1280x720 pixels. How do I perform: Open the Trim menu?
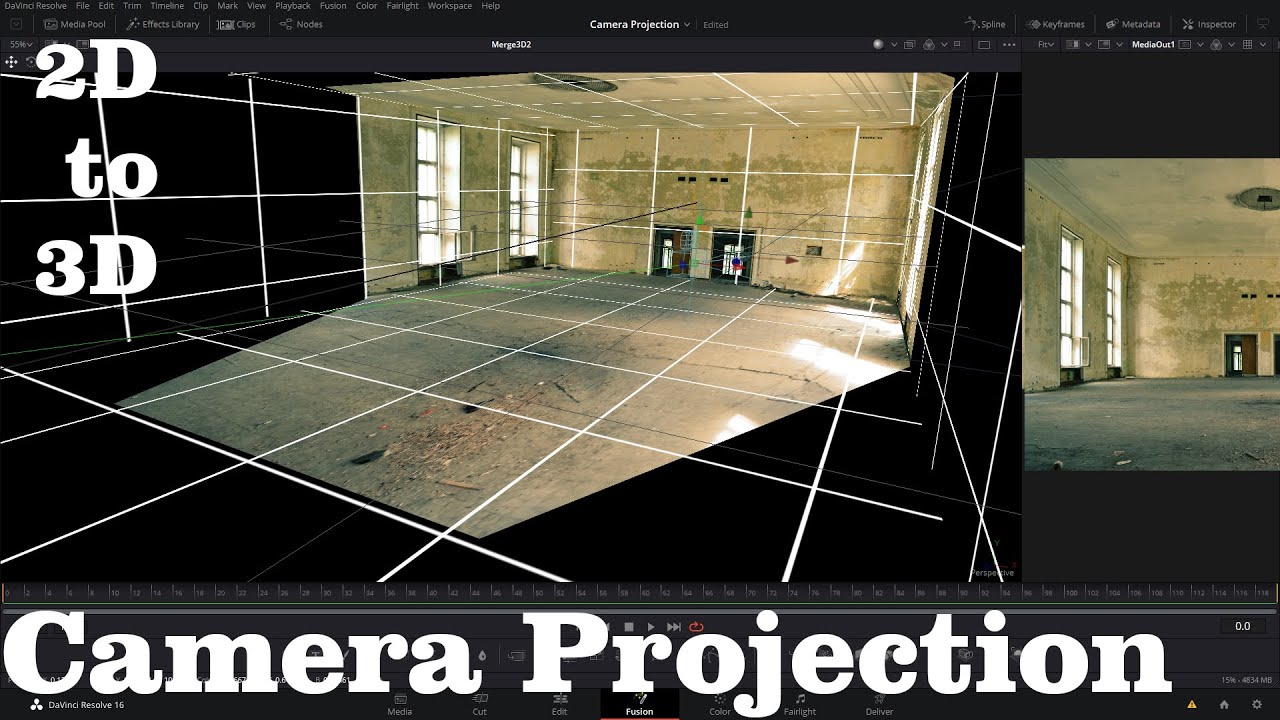(132, 6)
